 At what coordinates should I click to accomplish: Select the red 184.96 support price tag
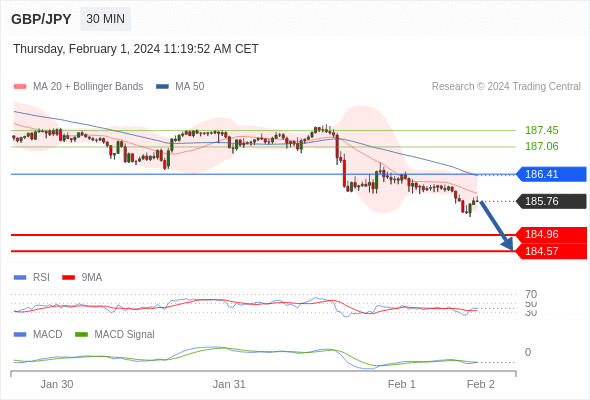(552, 234)
